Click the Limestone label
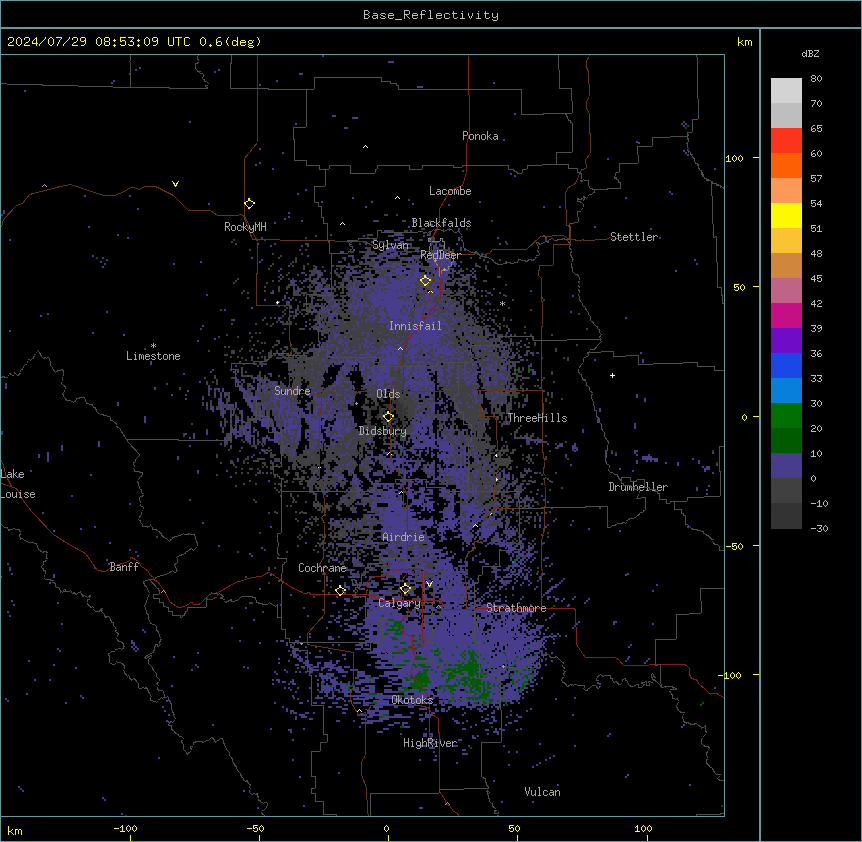Viewport: 862px width, 842px height. pos(153,356)
